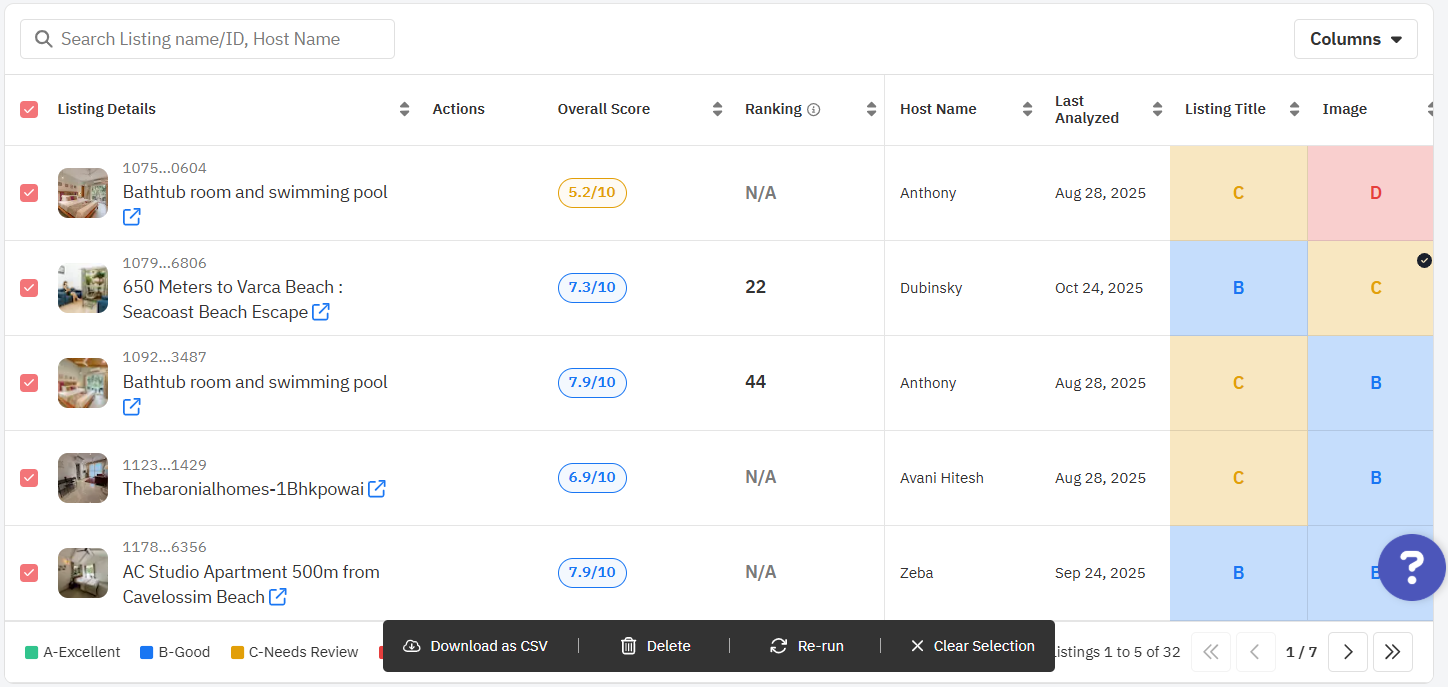Click Clear Selection button
1448x687 pixels.
[972, 646]
